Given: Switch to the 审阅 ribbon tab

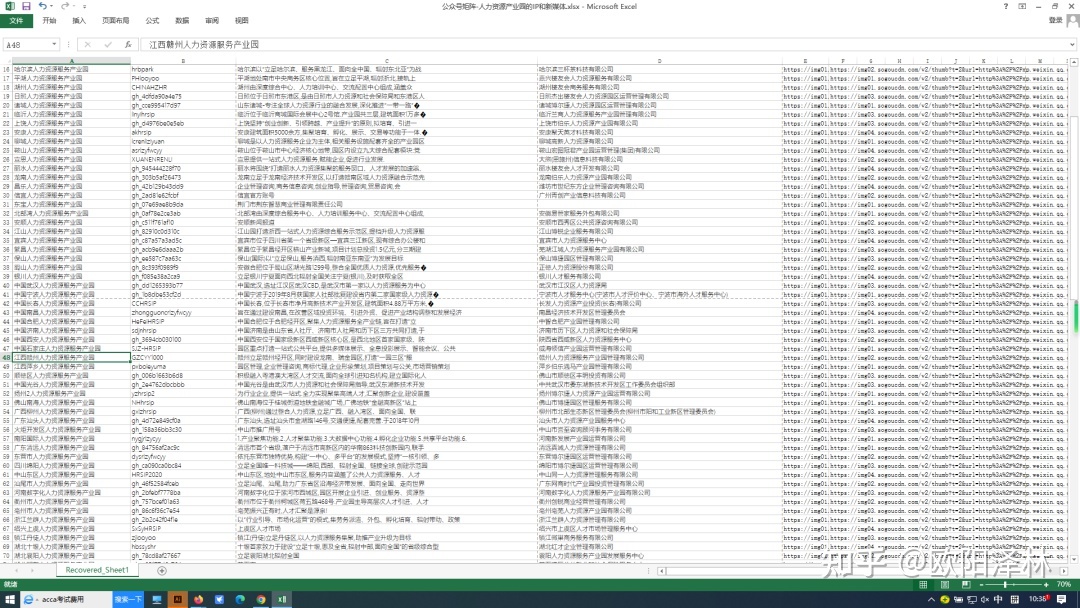Looking at the screenshot, I should point(211,21).
